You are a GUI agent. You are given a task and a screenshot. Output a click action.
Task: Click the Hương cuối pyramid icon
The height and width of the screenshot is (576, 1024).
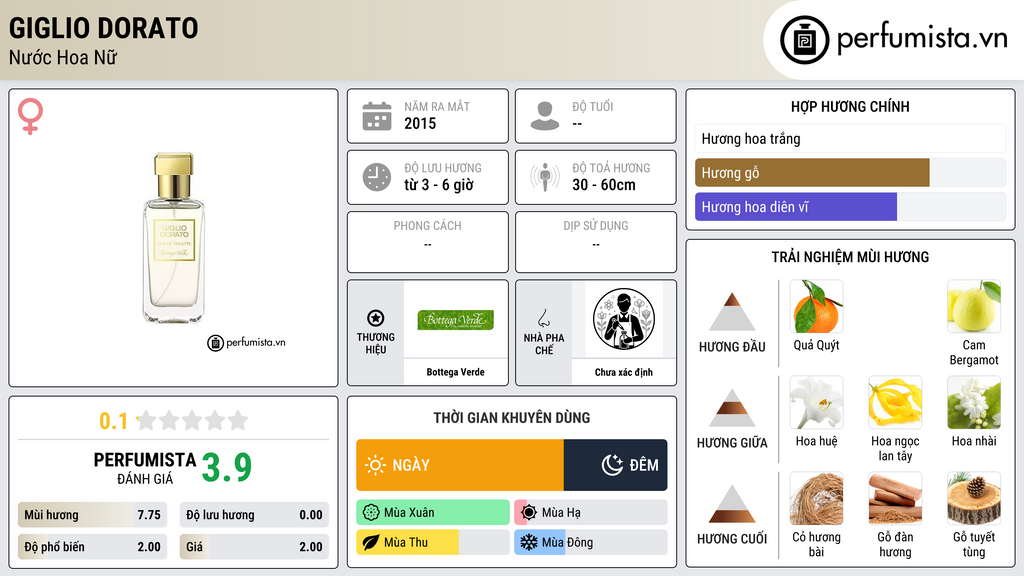[x=732, y=504]
